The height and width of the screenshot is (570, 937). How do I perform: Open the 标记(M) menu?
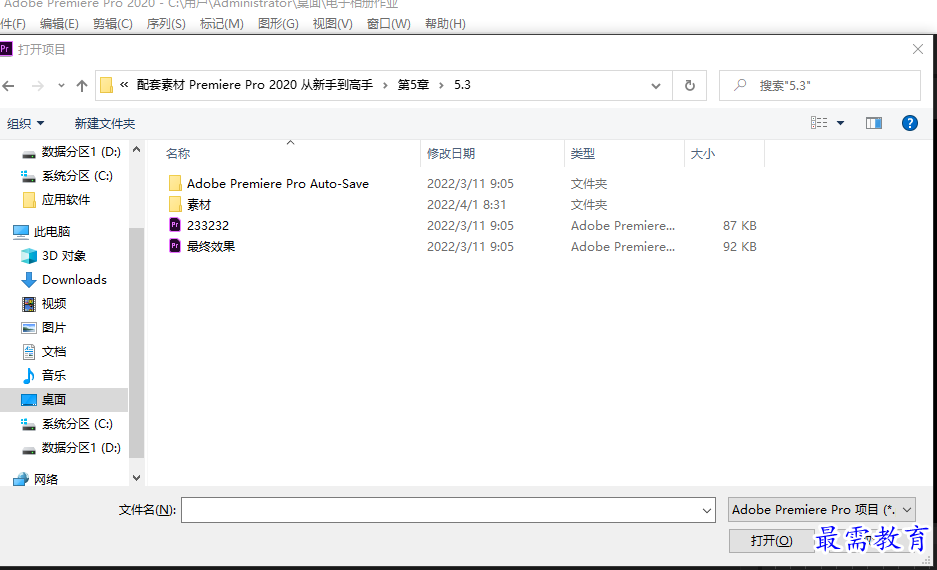[222, 24]
